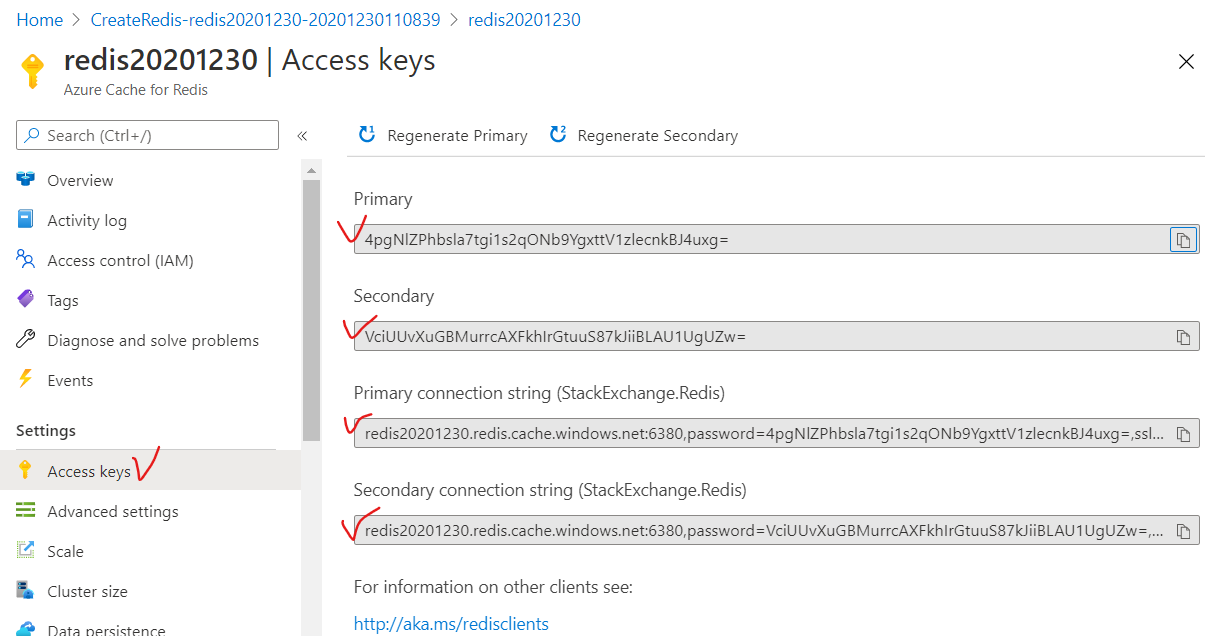Select Diagnose and solve problems

tap(152, 340)
